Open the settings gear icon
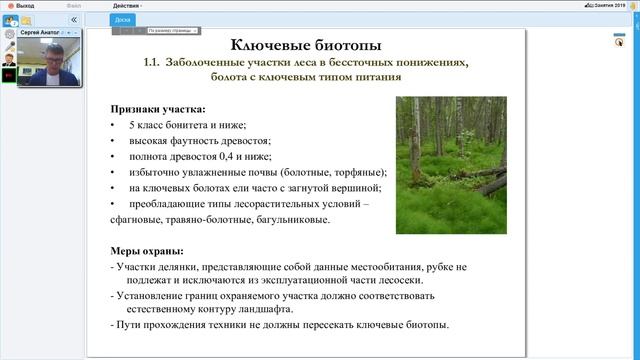The width and height of the screenshot is (640, 360). [9, 34]
